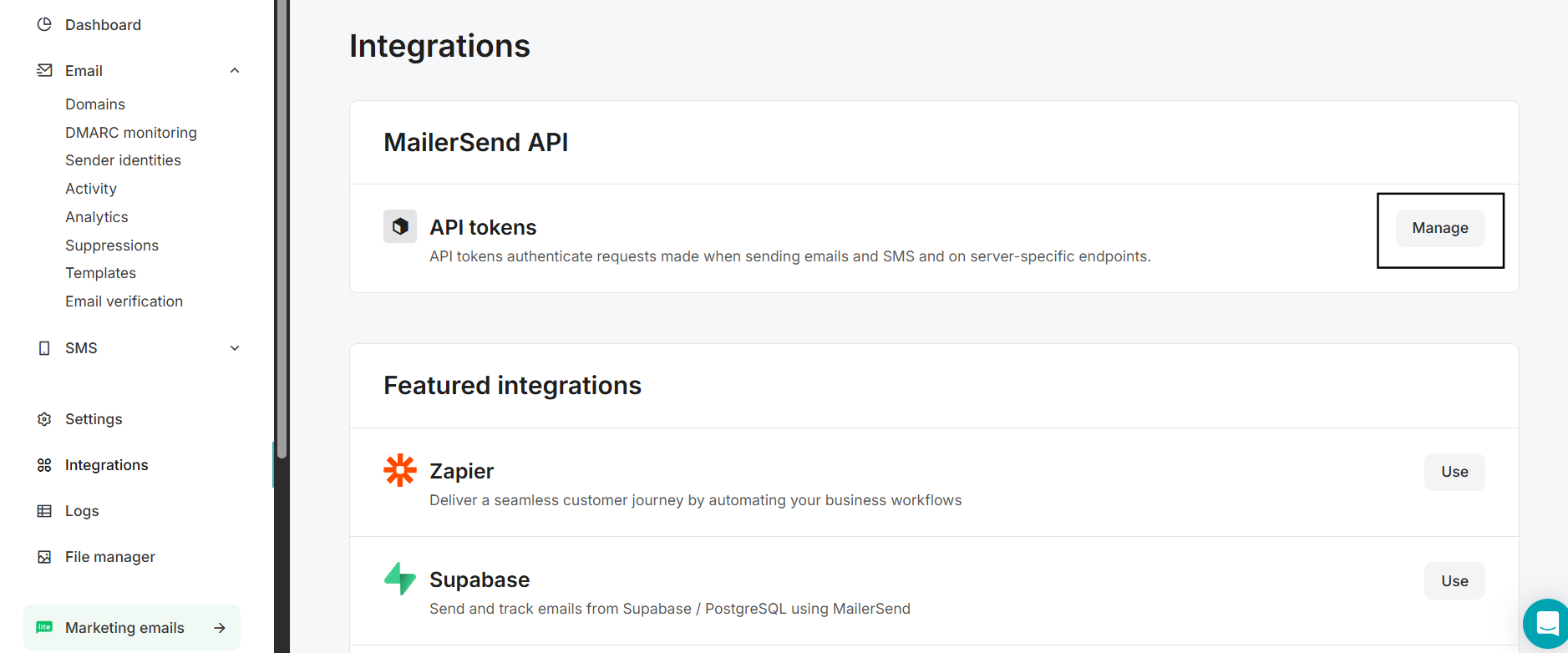
Task: Click the sidebar vertical scrollbar
Action: pyautogui.click(x=282, y=230)
